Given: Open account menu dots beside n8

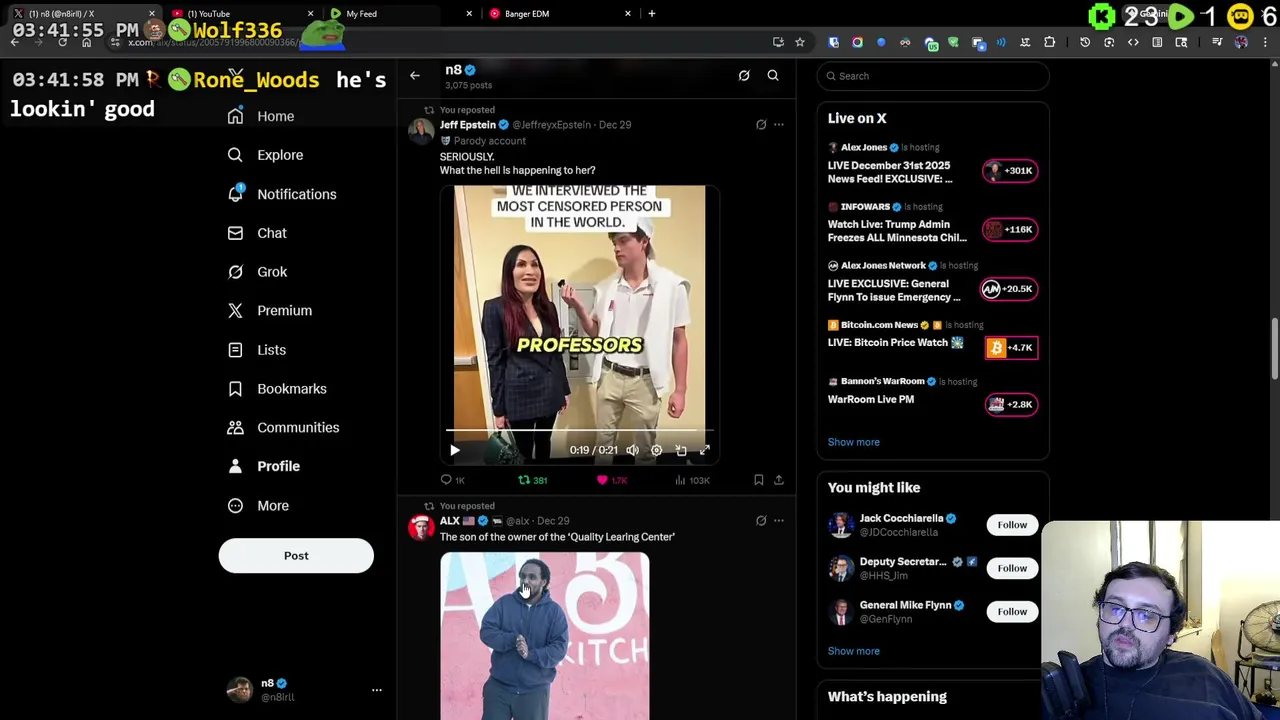Looking at the screenshot, I should tap(377, 690).
